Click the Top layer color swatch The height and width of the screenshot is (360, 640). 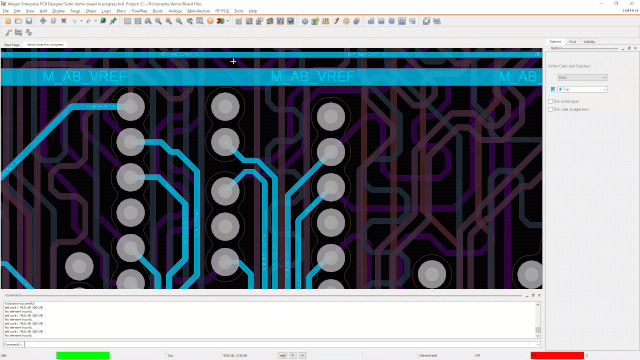click(553, 89)
